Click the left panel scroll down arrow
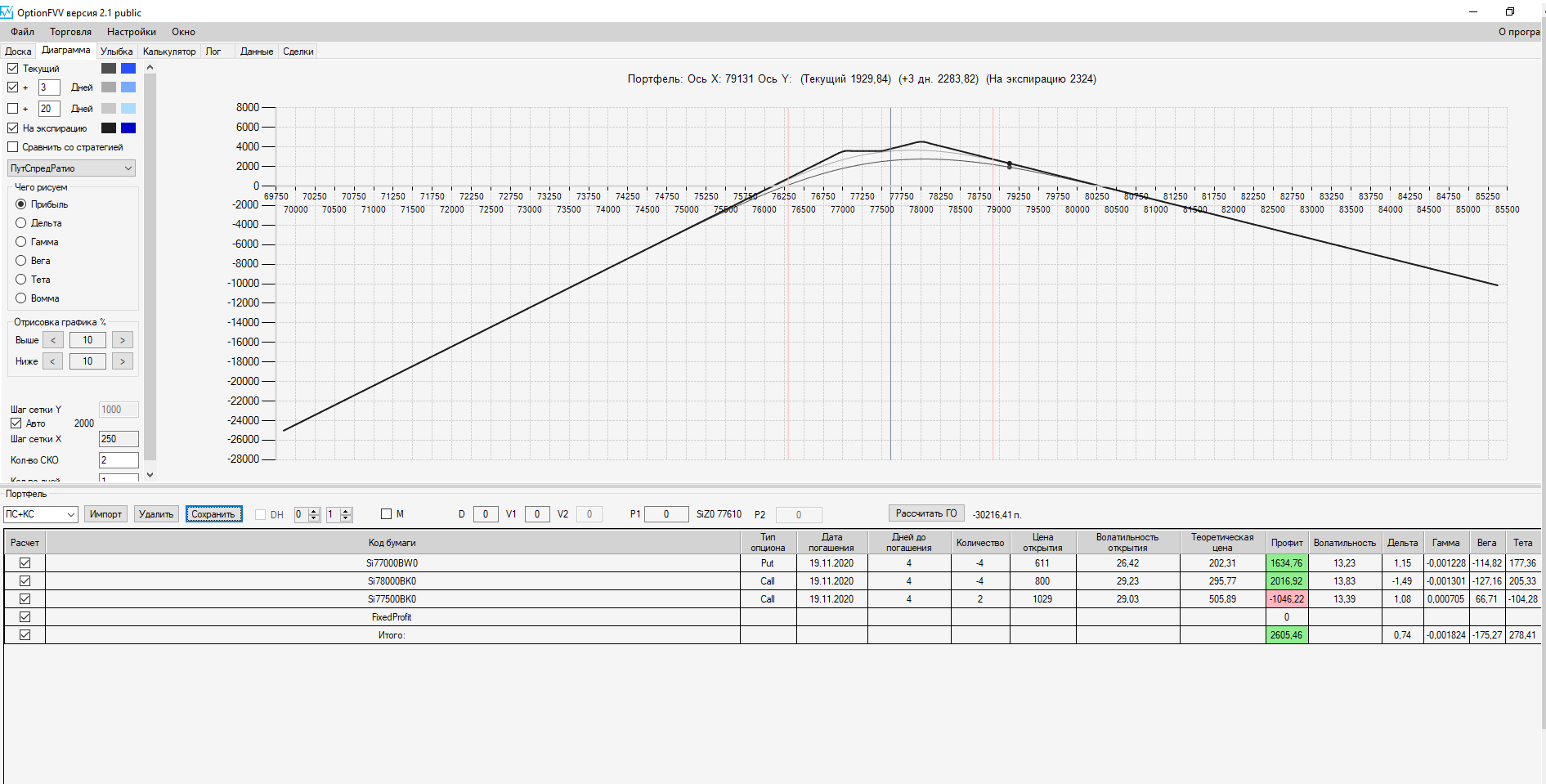Image resolution: width=1546 pixels, height=784 pixels. tap(150, 475)
